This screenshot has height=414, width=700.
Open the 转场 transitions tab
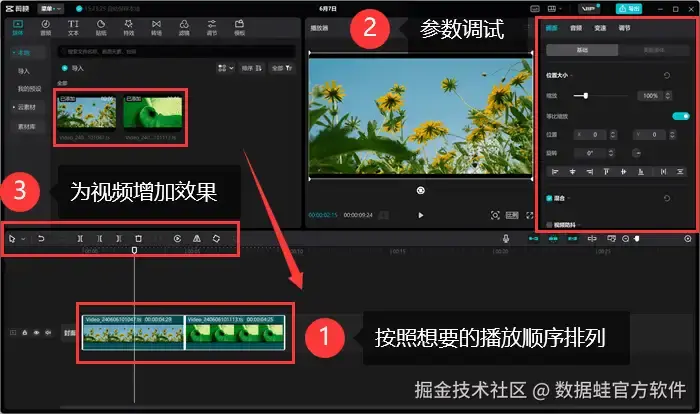pyautogui.click(x=156, y=27)
